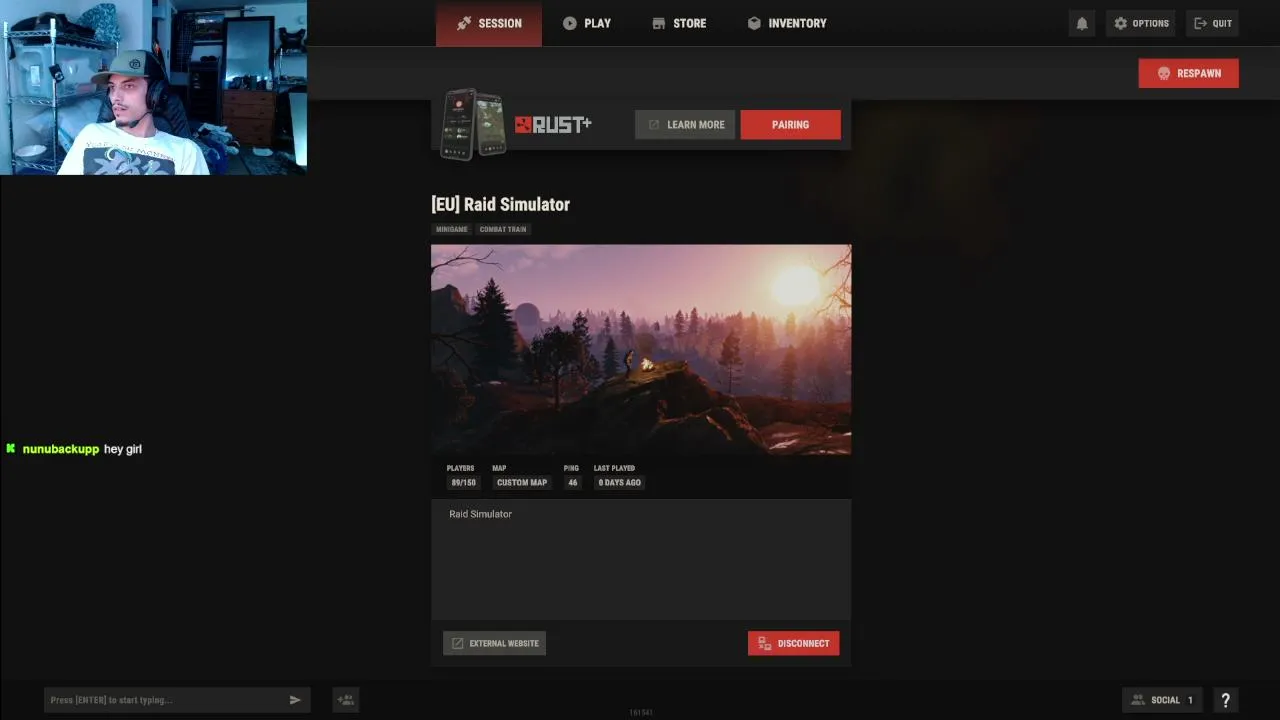Open the Options menu
This screenshot has height=720, width=1280.
pos(1141,23)
